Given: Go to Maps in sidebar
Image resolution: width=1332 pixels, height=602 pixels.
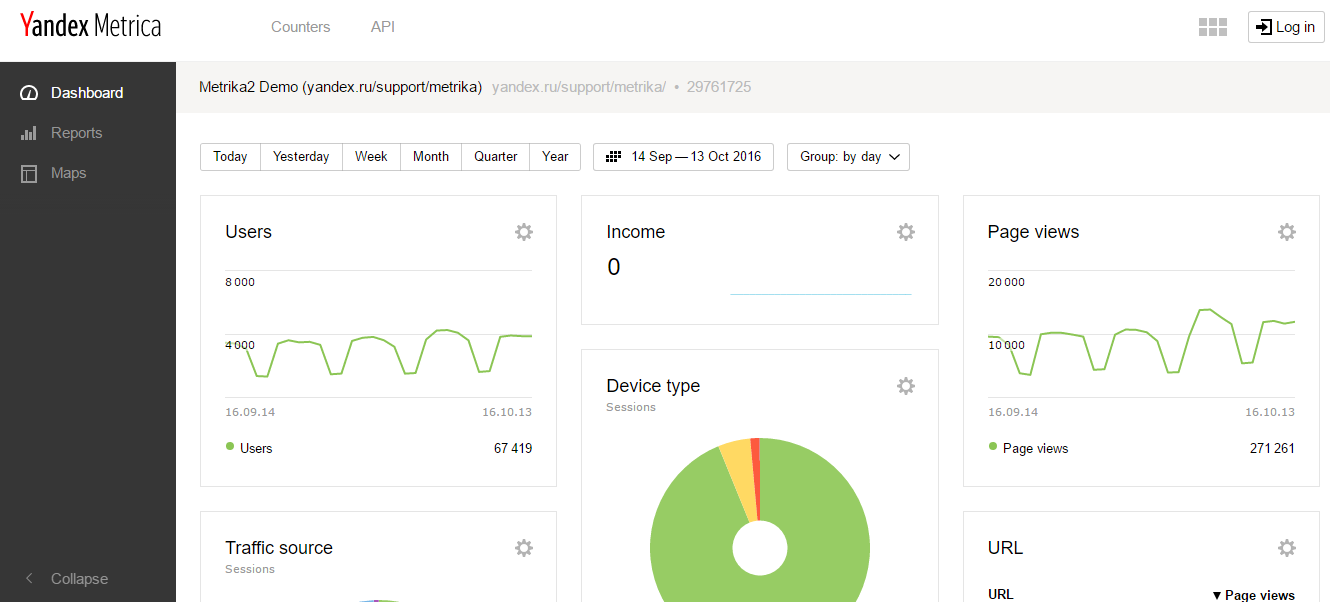Looking at the screenshot, I should tap(68, 173).
